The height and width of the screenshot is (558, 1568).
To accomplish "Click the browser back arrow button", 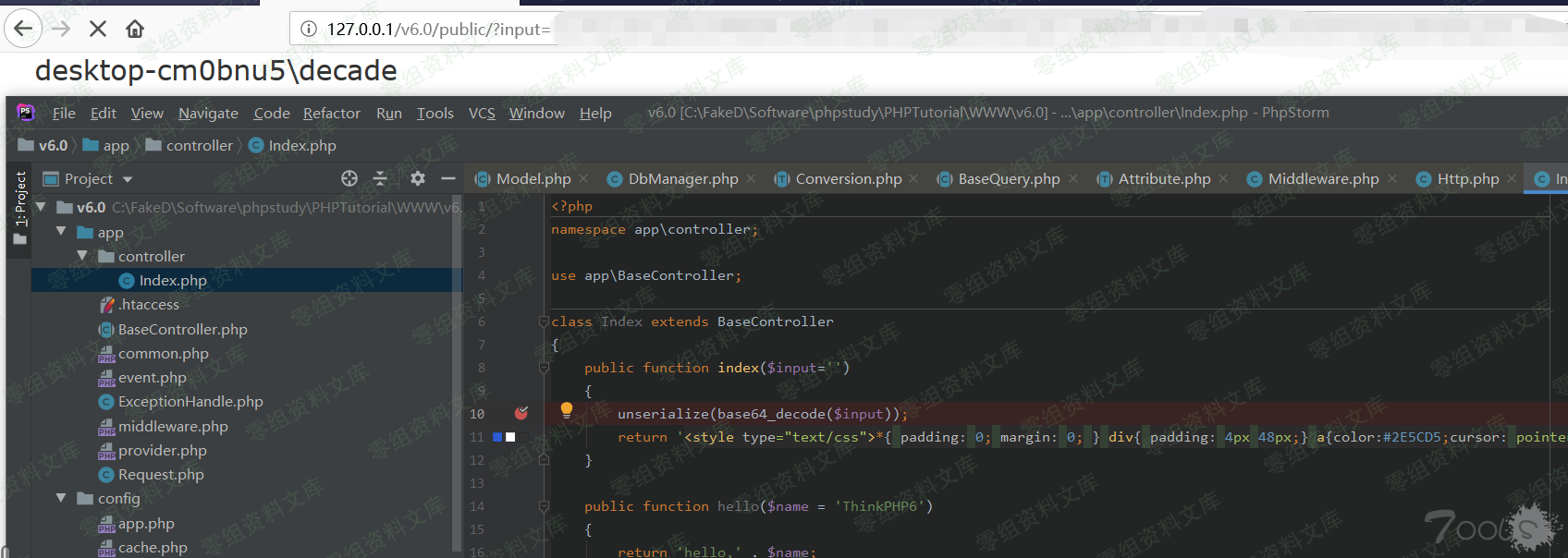I will pyautogui.click(x=23, y=29).
